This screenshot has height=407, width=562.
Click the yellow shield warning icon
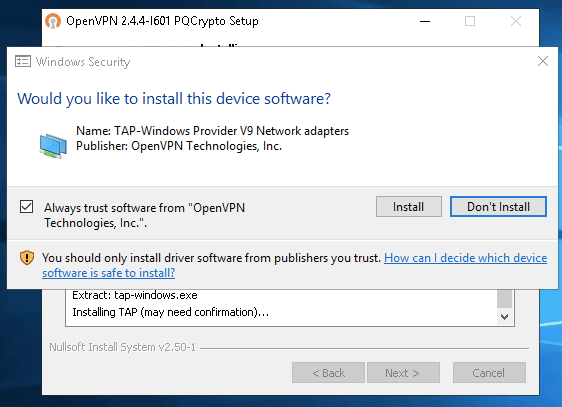(x=27, y=258)
